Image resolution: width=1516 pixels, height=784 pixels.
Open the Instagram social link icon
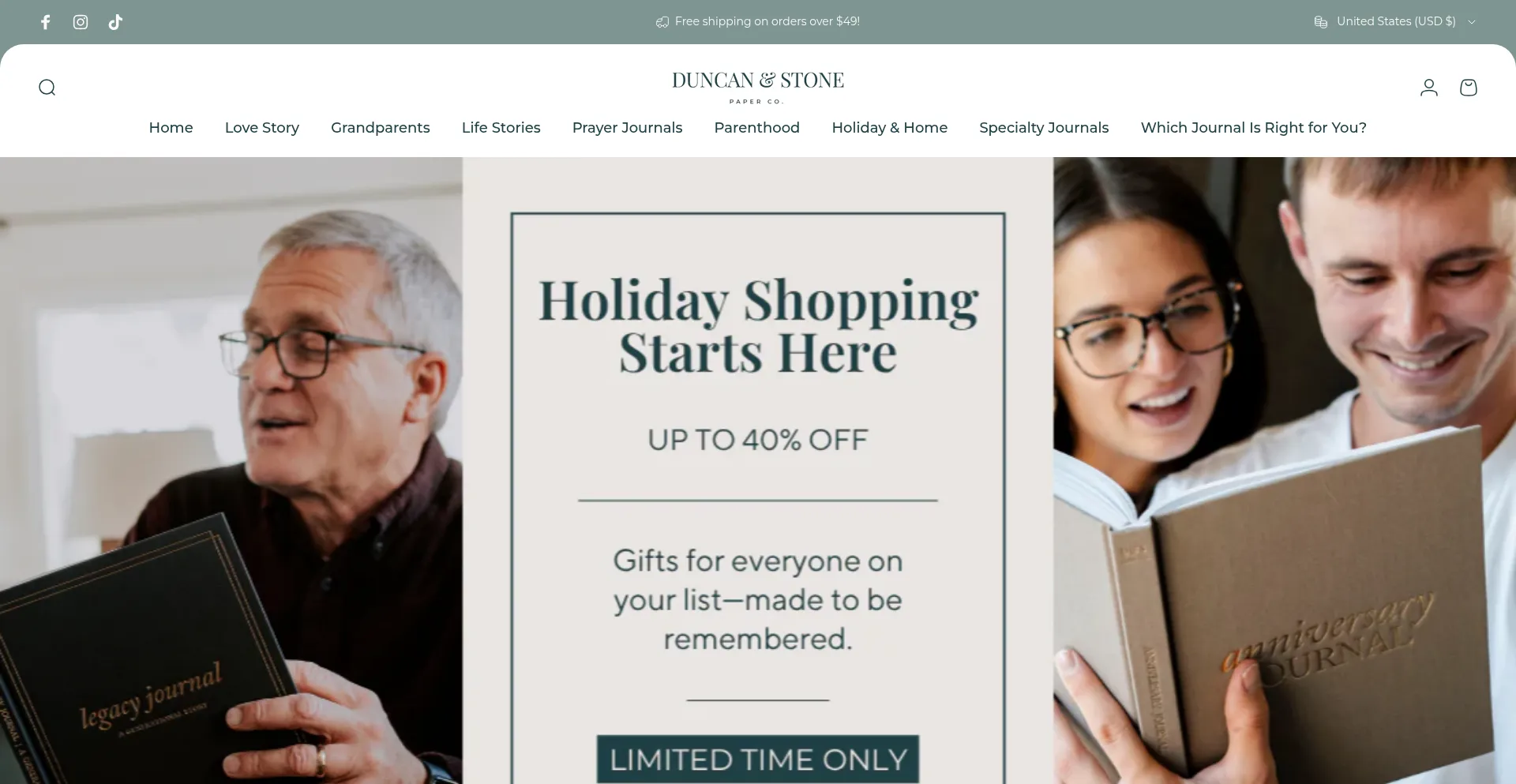81,22
